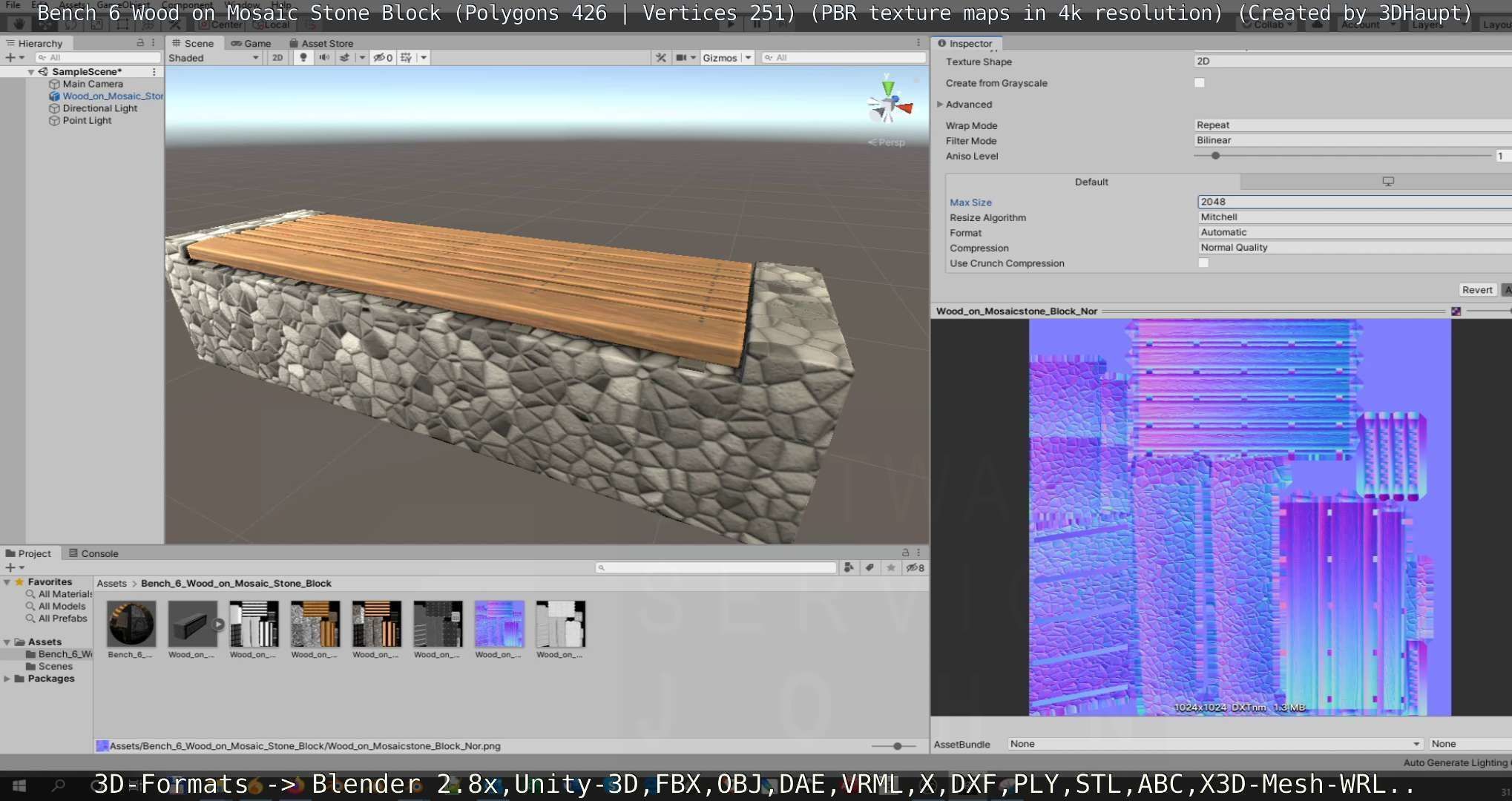Enable Create from Grayscale checkbox
The width and height of the screenshot is (1512, 801).
[x=1200, y=83]
